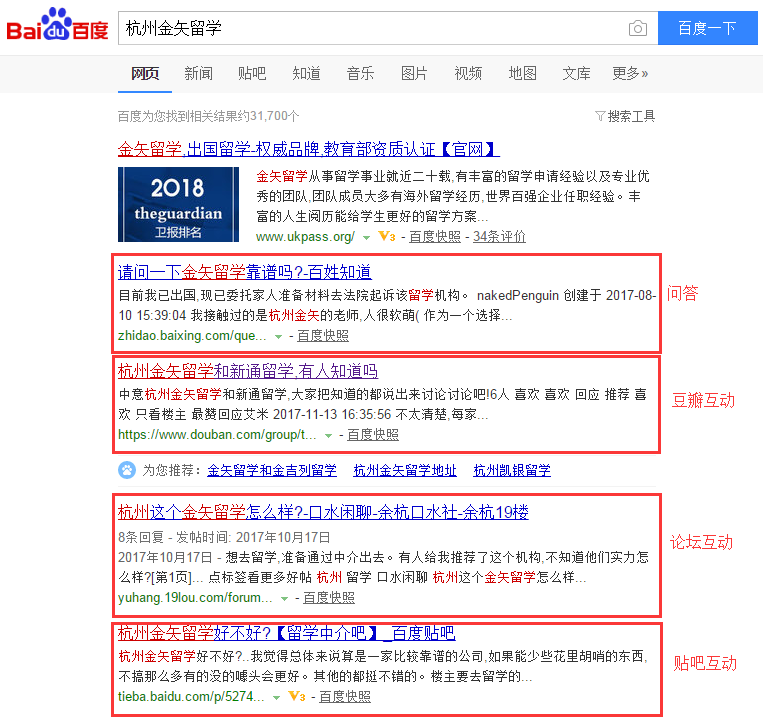
Task: Click the yuhang.19lou.com/forum URL
Action: (195, 597)
